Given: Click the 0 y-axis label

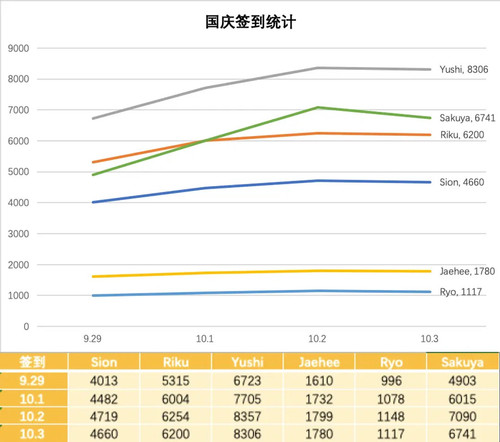Looking at the screenshot, I should 26,327.
